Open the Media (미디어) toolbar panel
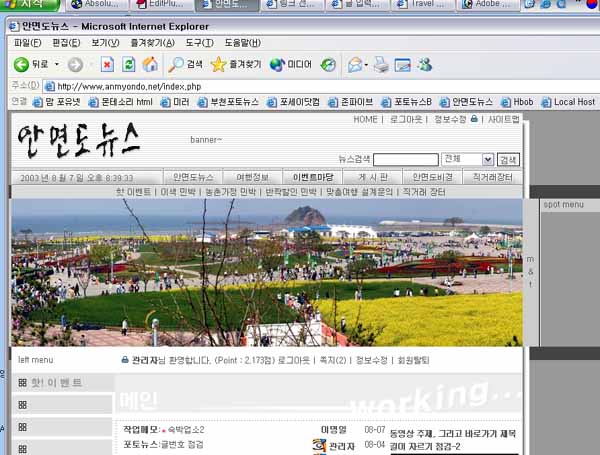 click(291, 64)
